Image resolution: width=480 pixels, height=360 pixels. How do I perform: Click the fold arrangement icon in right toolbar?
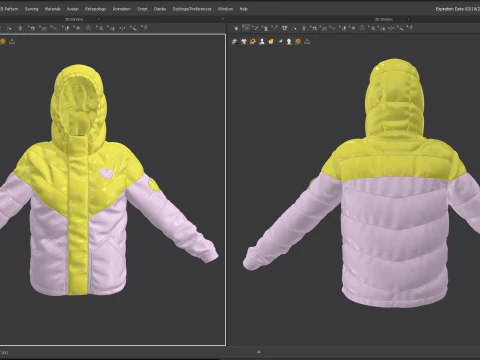point(285,28)
